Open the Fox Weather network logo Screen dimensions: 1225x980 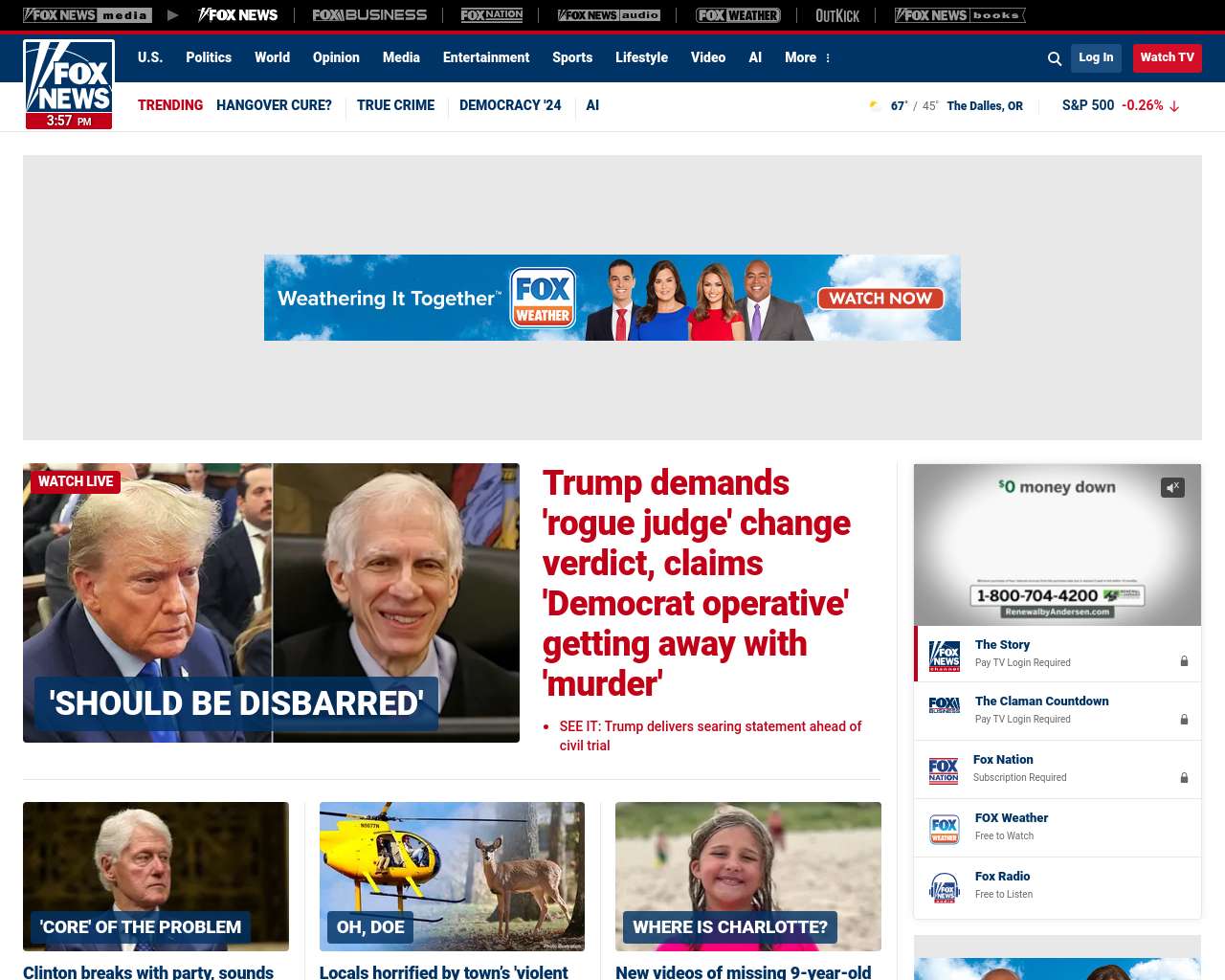738,15
